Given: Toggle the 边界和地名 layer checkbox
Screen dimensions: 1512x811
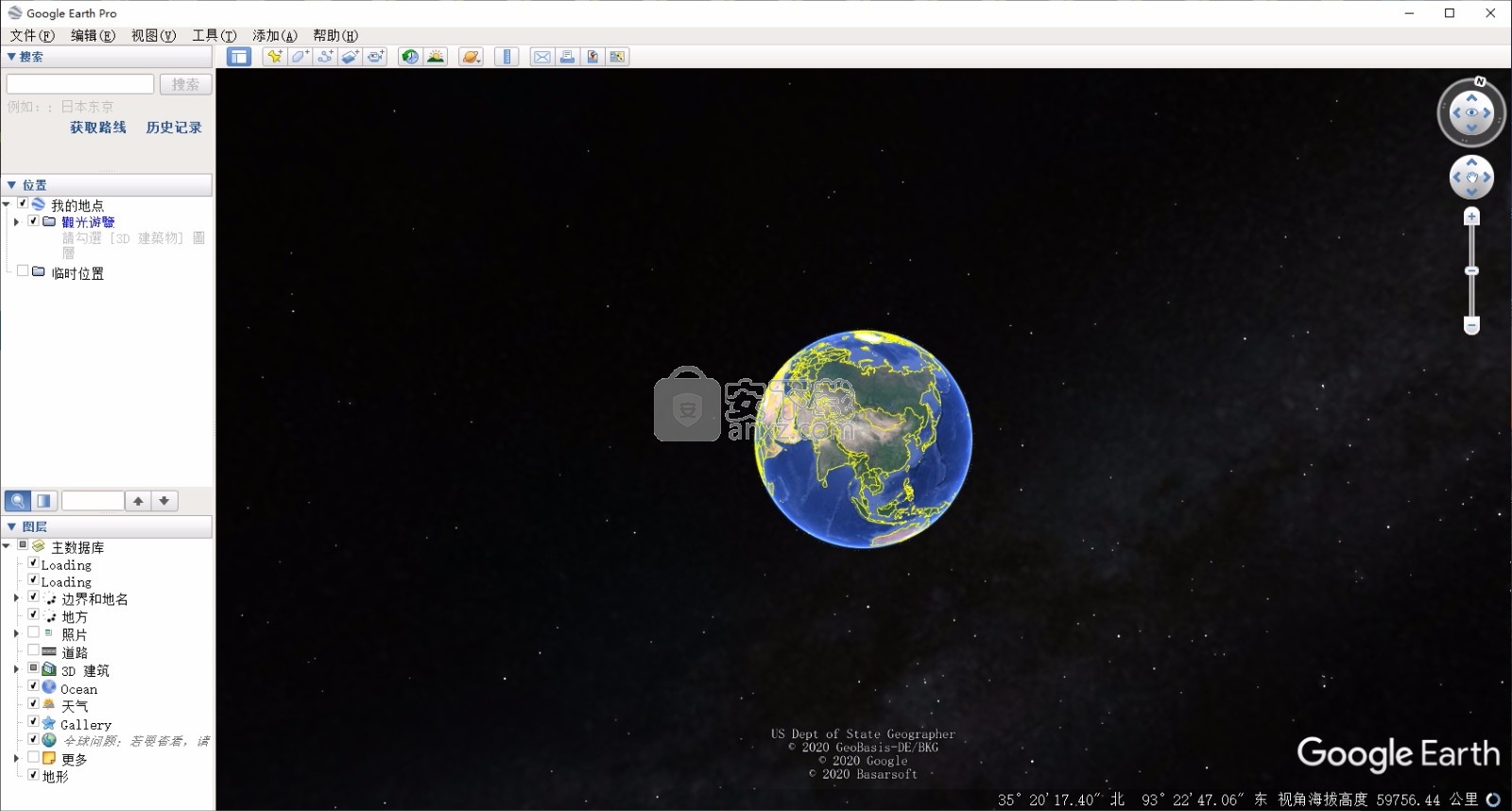Looking at the screenshot, I should 33,597.
